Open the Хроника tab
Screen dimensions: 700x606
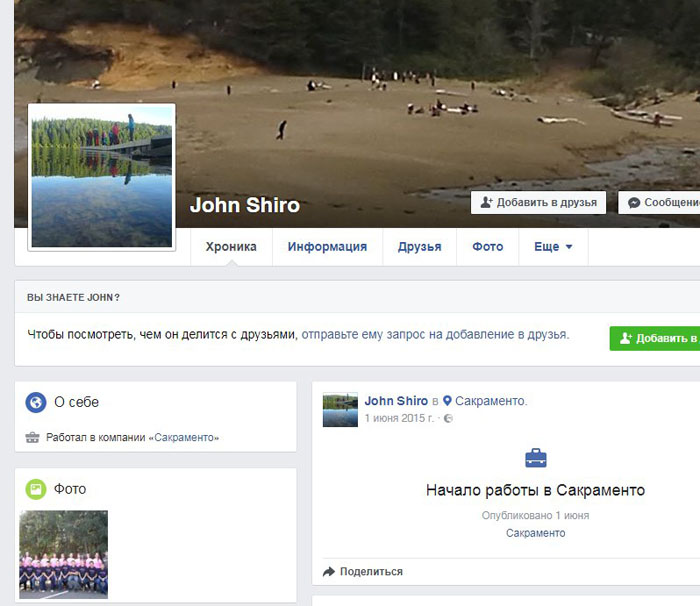(231, 247)
